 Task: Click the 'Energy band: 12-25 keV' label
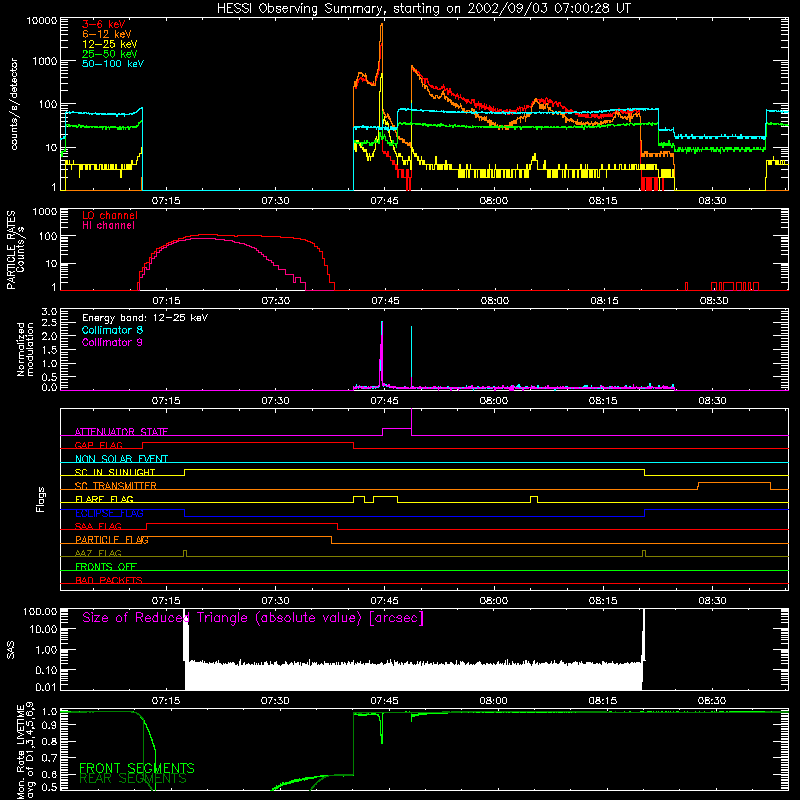(x=145, y=318)
